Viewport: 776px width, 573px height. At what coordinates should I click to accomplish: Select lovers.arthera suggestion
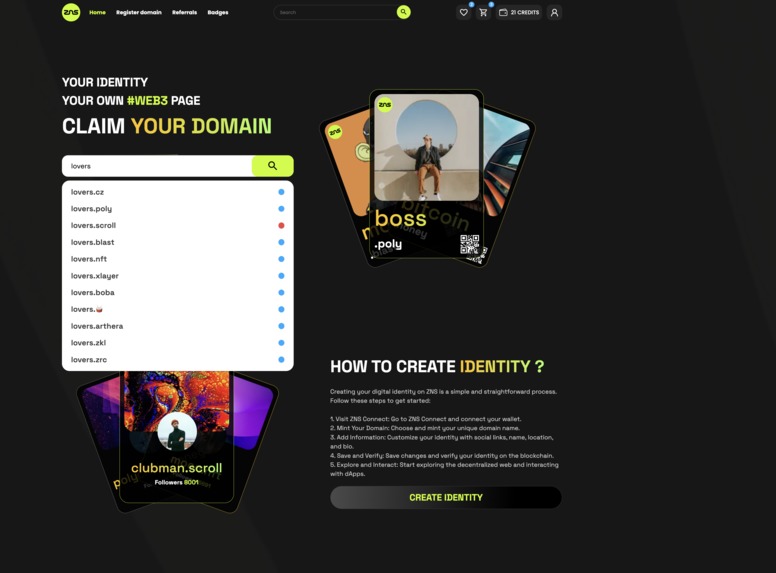pyautogui.click(x=178, y=326)
